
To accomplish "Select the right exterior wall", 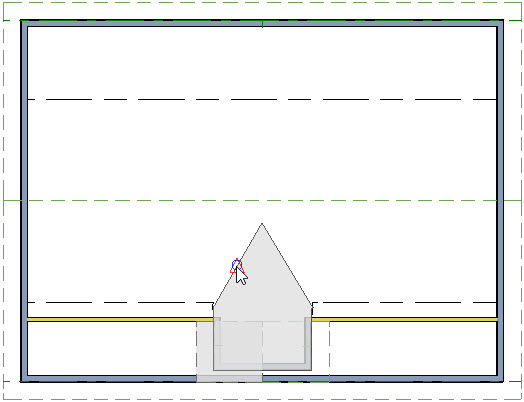I will pos(500,200).
